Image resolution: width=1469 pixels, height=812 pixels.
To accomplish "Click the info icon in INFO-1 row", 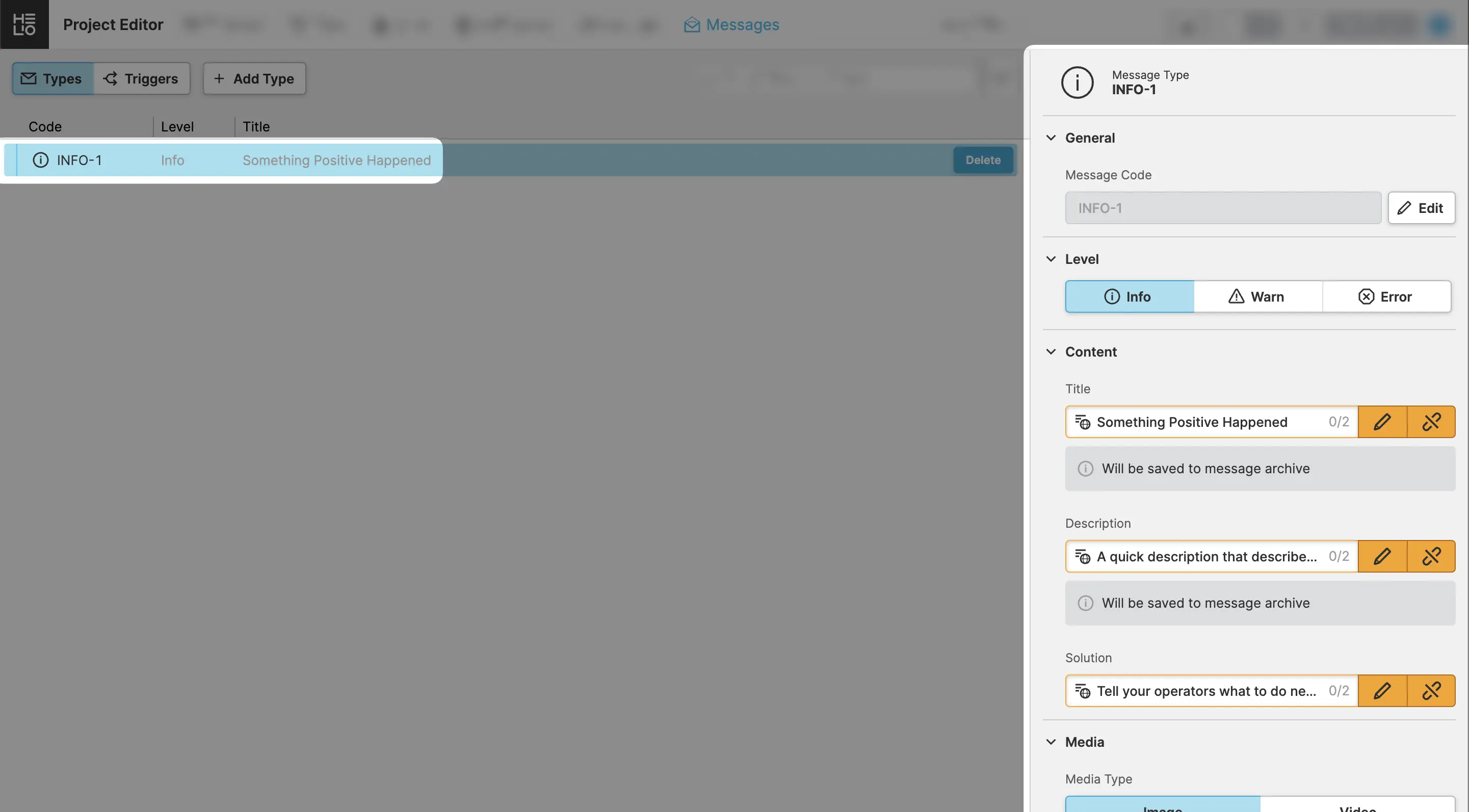I will [40, 160].
